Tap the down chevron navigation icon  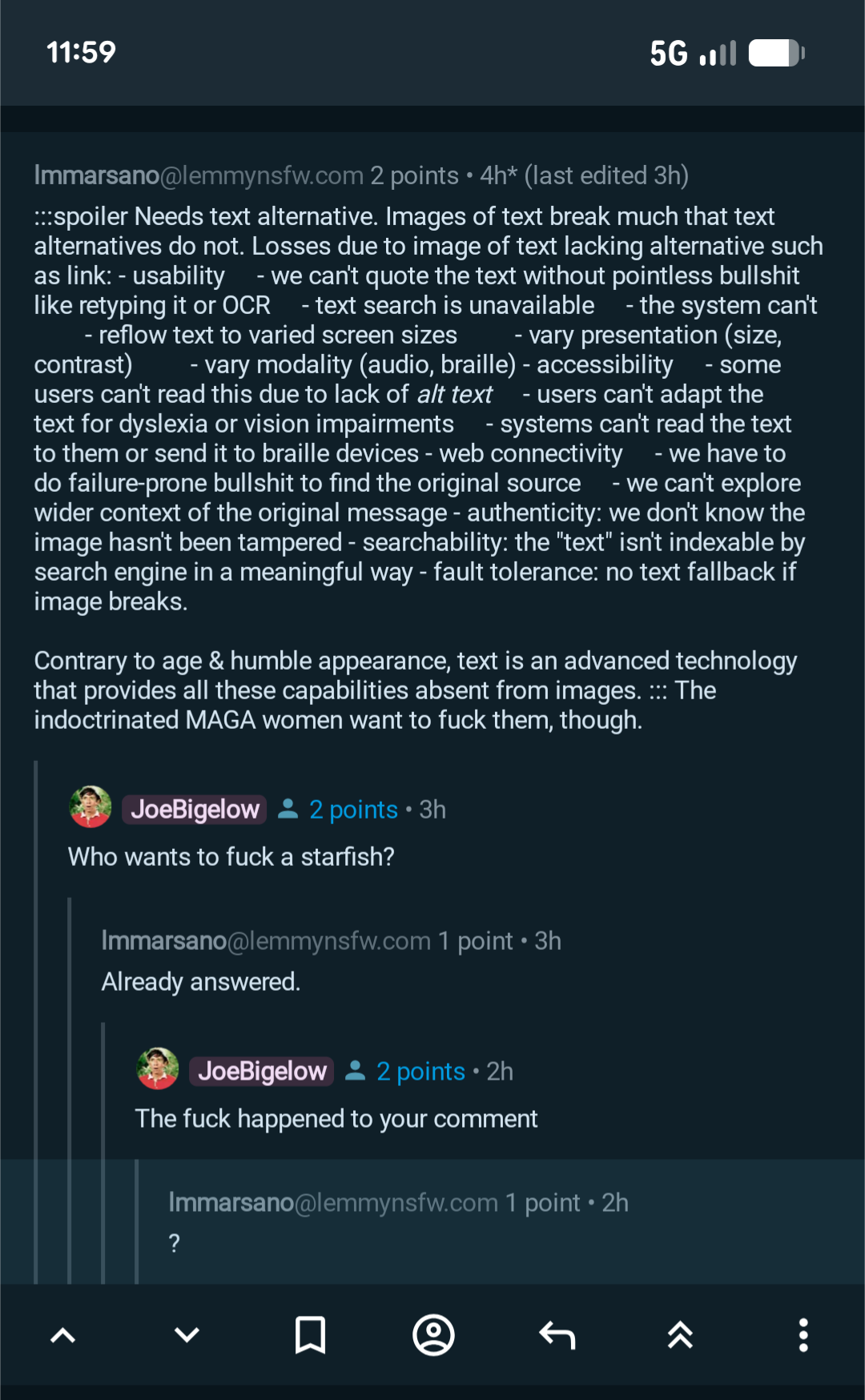click(x=187, y=1335)
